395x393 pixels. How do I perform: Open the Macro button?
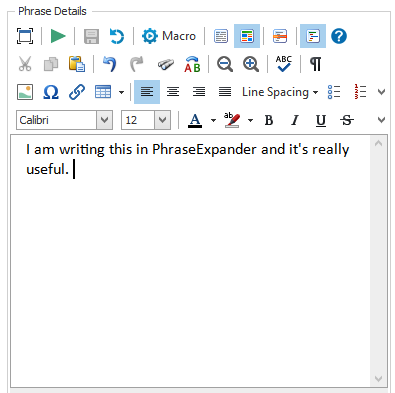coord(169,36)
